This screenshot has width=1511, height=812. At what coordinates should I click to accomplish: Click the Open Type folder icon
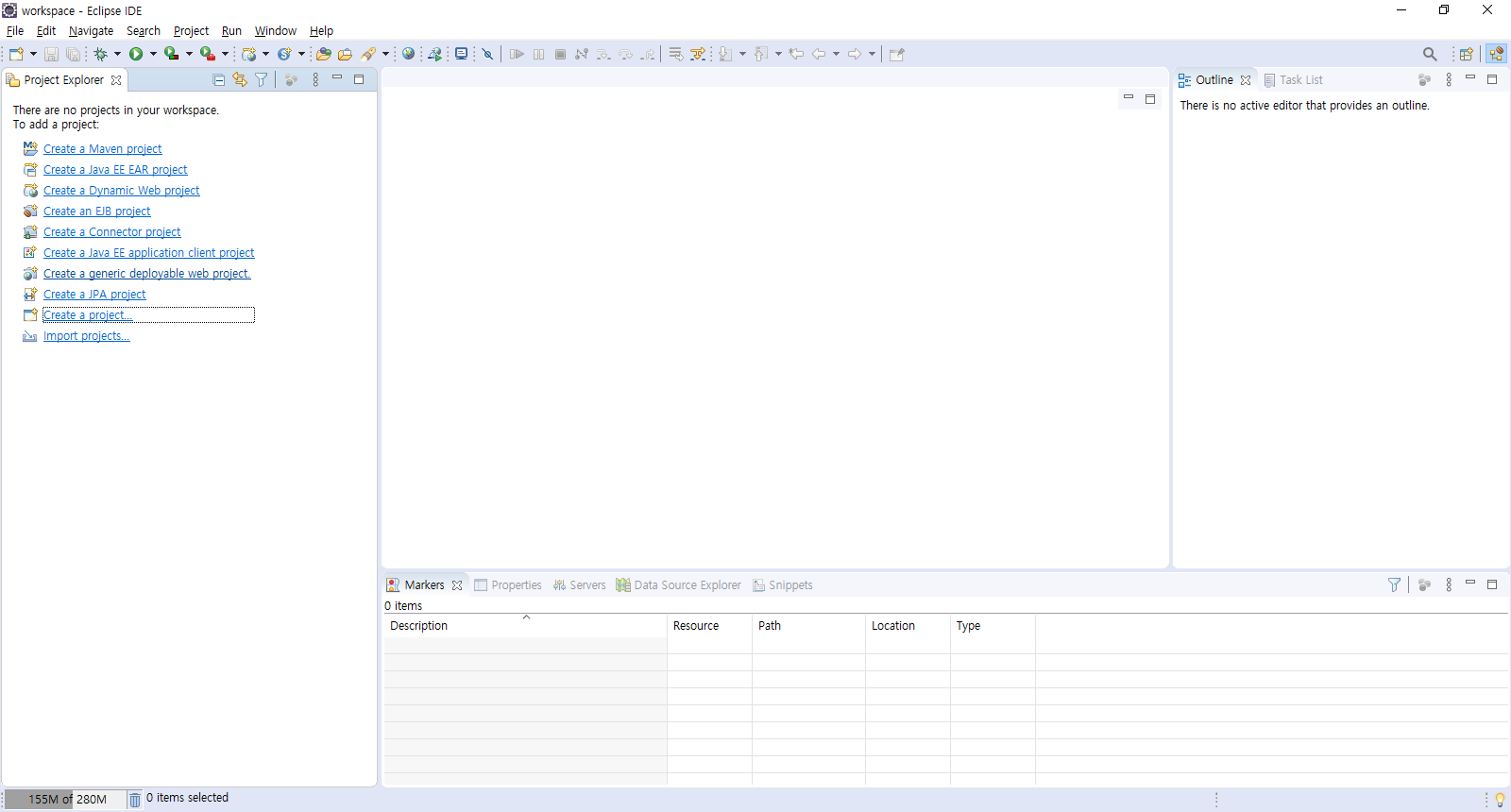point(324,54)
